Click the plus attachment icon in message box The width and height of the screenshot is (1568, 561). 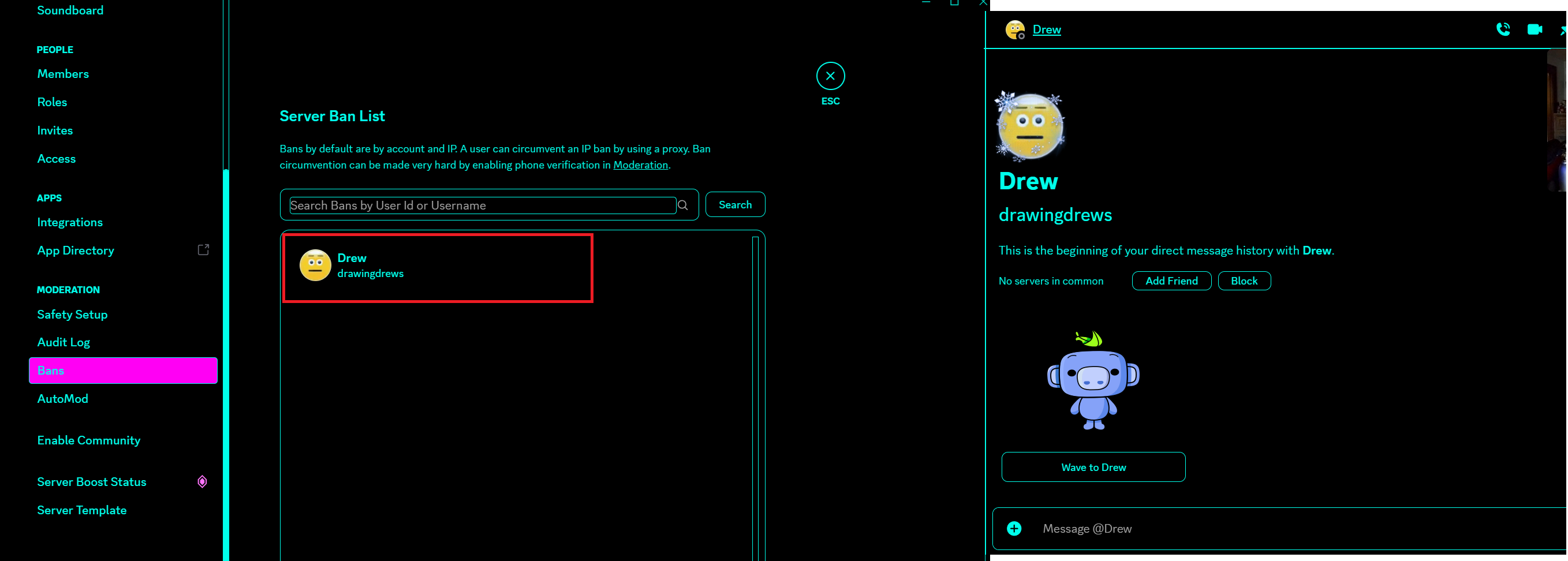[1014, 529]
